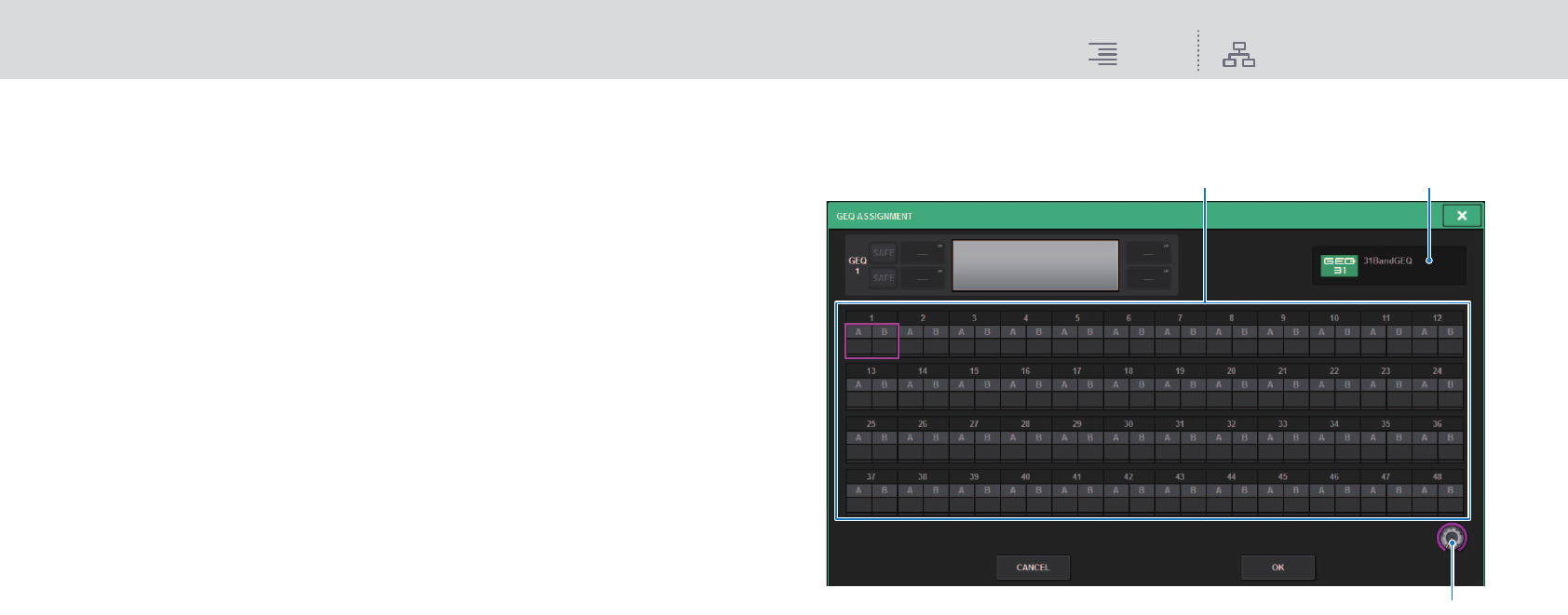This screenshot has width=1568, height=615.
Task: Pick slot B of rack 24
Action: tap(1450, 394)
